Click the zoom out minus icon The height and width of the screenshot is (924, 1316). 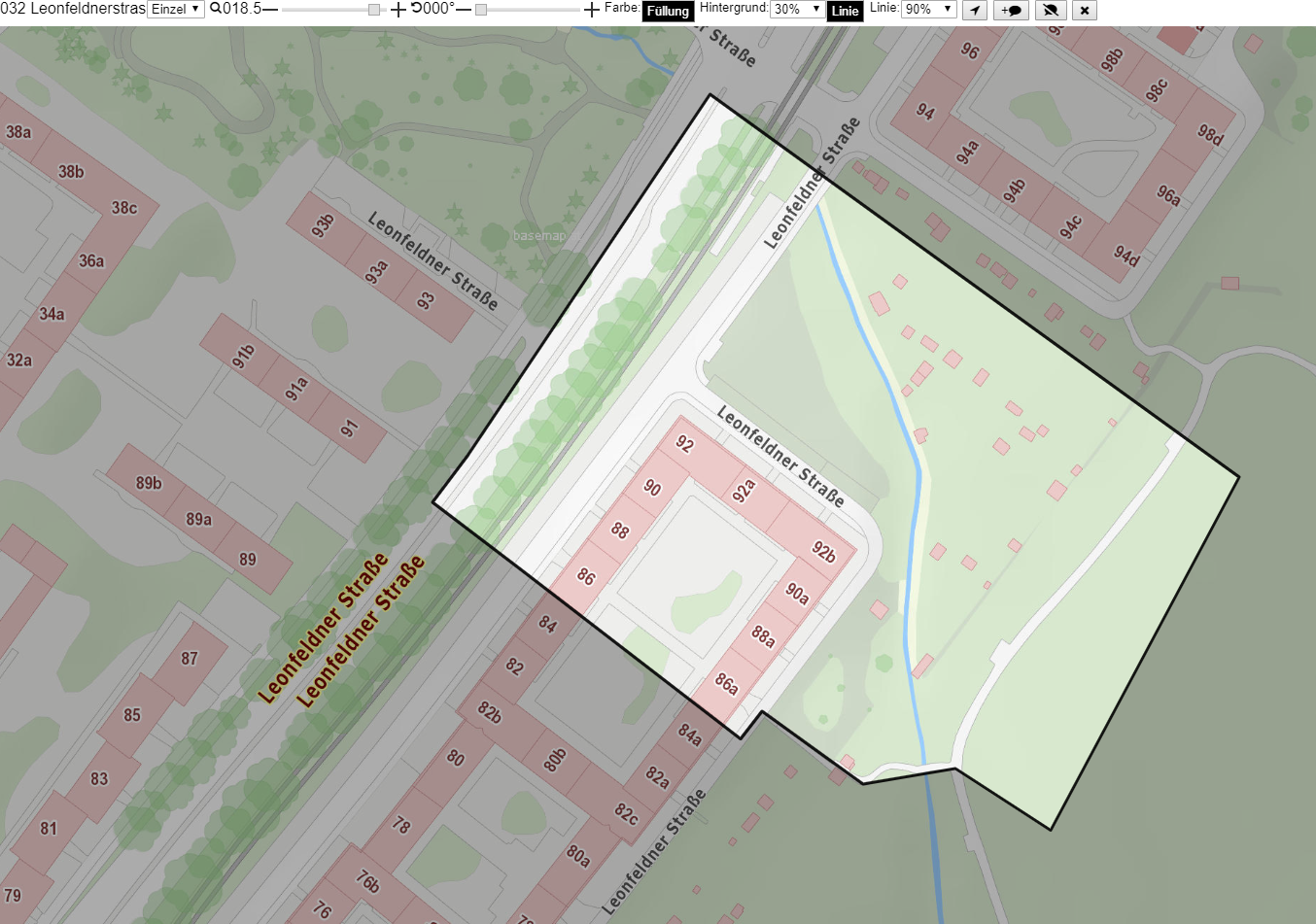pyautogui.click(x=269, y=10)
